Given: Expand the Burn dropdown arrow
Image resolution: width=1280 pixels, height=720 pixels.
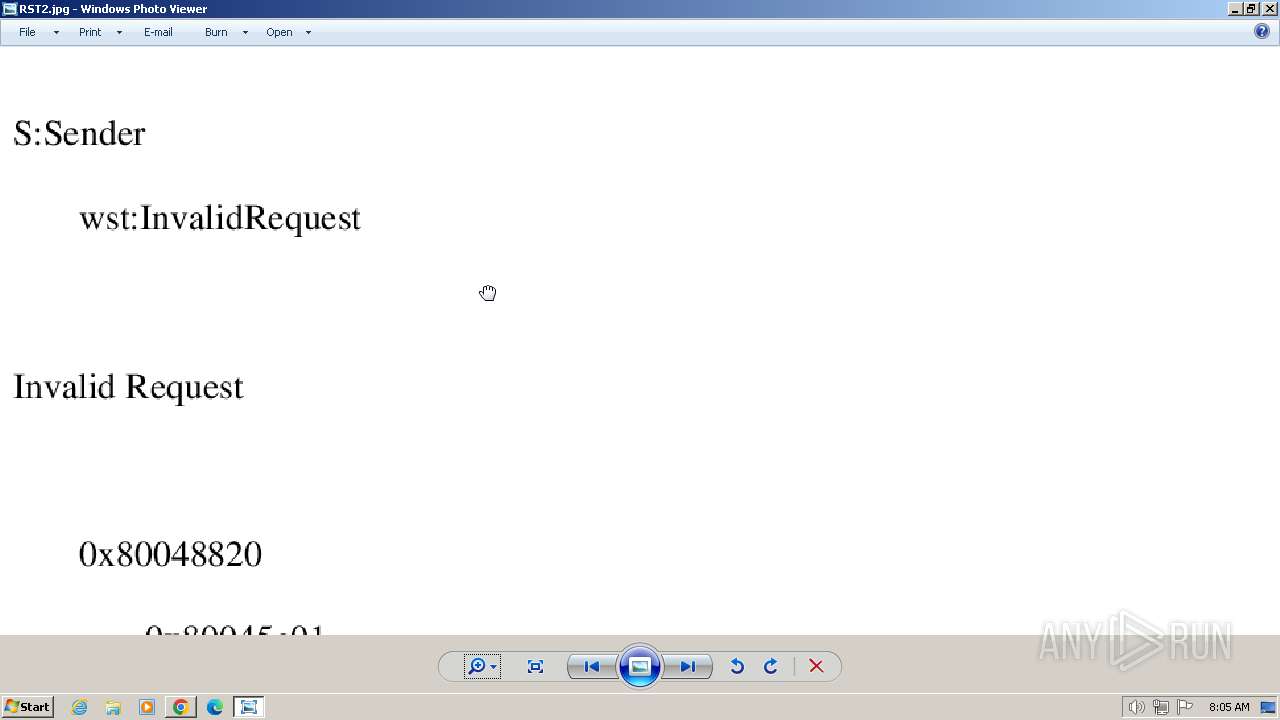Looking at the screenshot, I should pos(245,32).
